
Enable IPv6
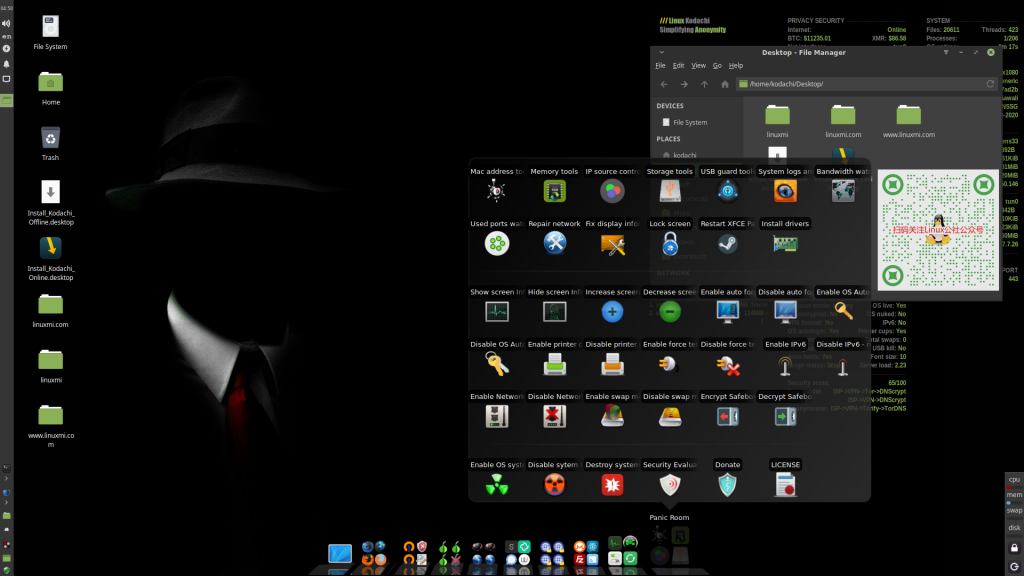(785, 364)
